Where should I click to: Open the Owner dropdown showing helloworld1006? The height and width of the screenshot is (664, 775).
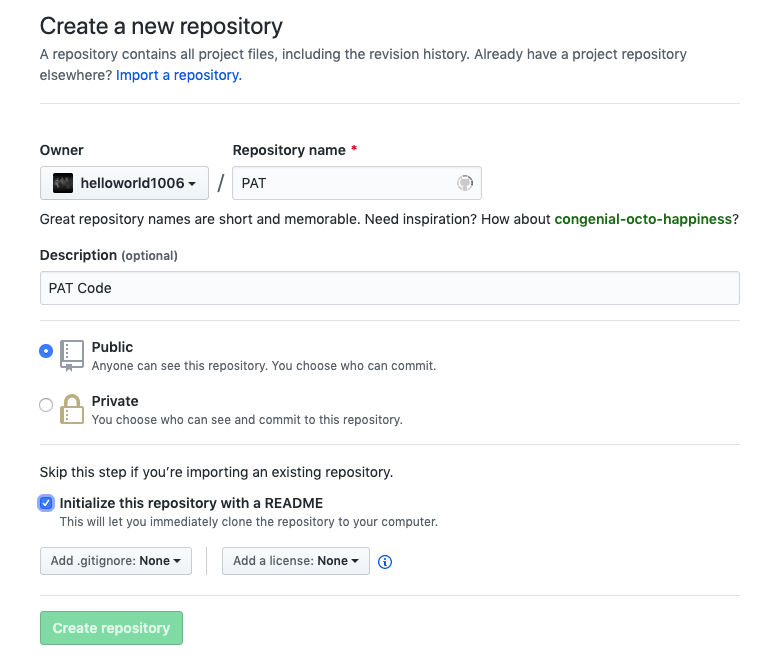[x=124, y=183]
